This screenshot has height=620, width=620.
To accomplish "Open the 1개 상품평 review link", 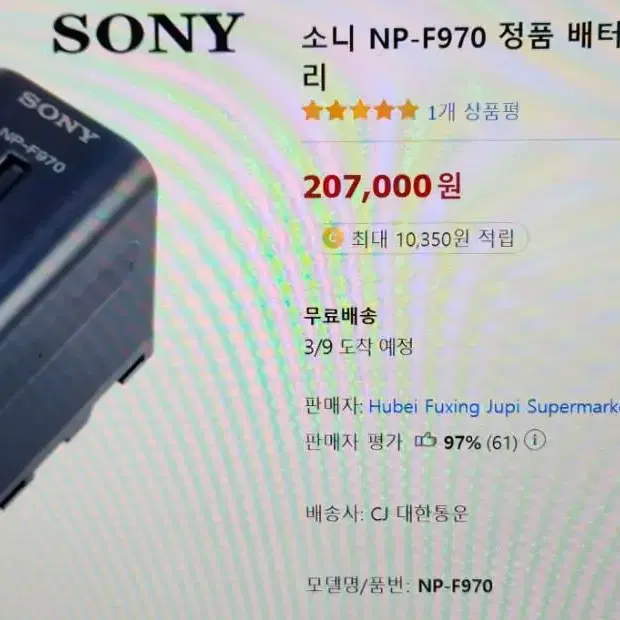I will (x=473, y=112).
